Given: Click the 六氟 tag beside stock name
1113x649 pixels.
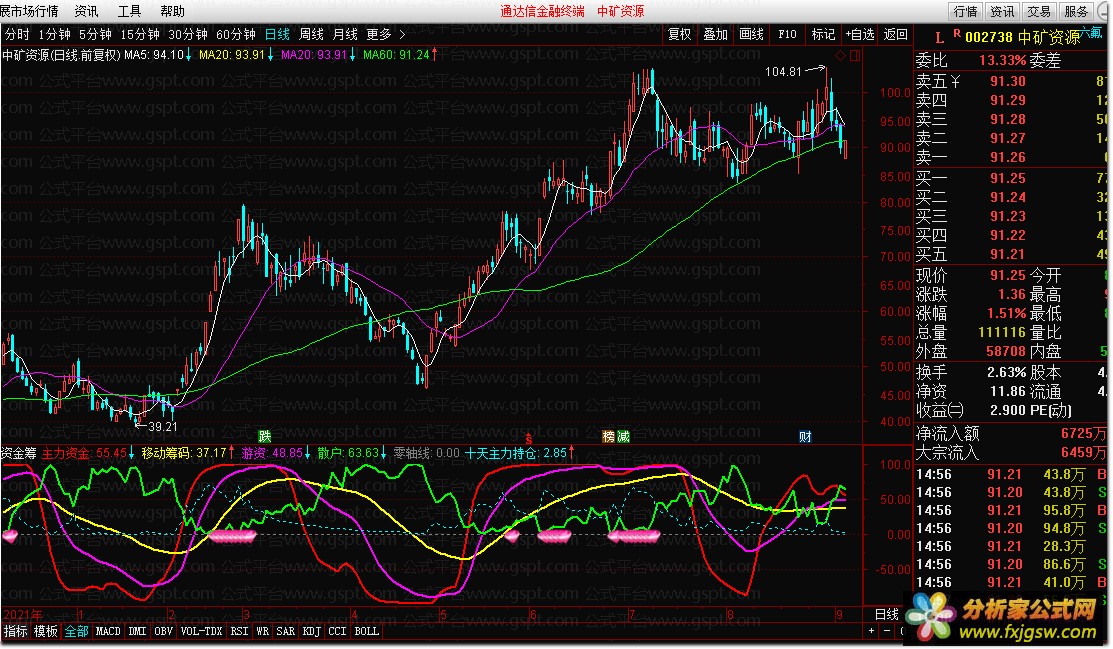Looking at the screenshot, I should point(1092,33).
